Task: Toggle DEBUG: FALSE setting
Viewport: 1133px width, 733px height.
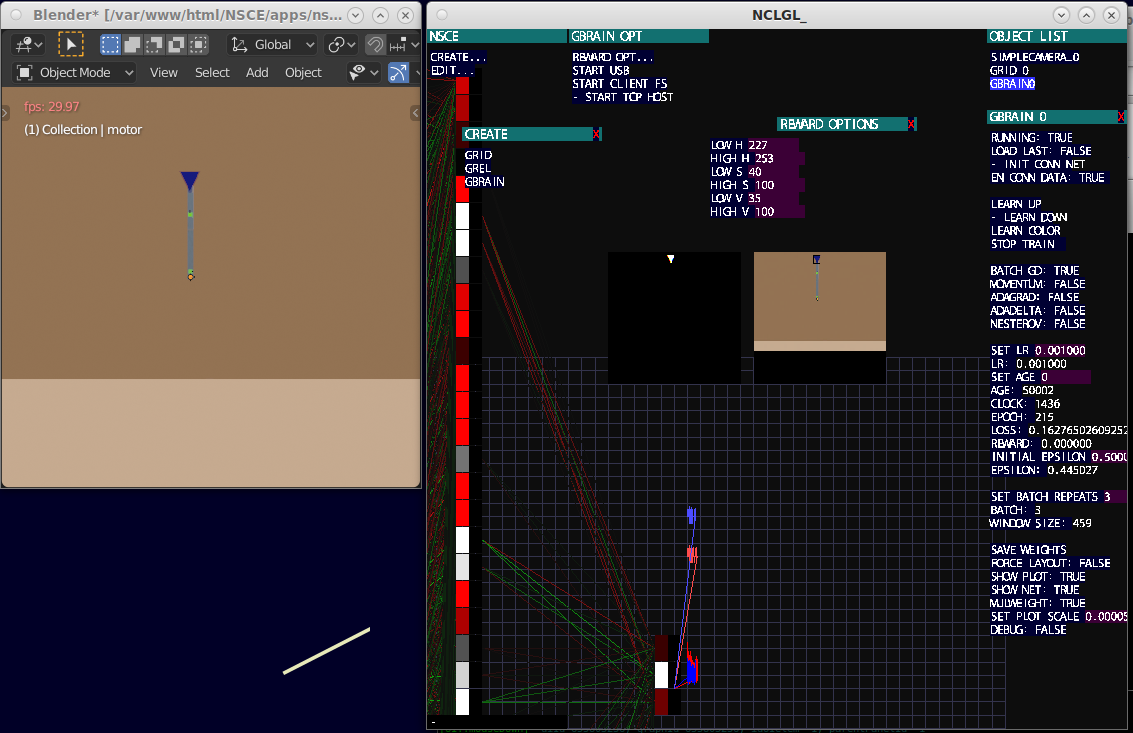Action: click(1028, 630)
